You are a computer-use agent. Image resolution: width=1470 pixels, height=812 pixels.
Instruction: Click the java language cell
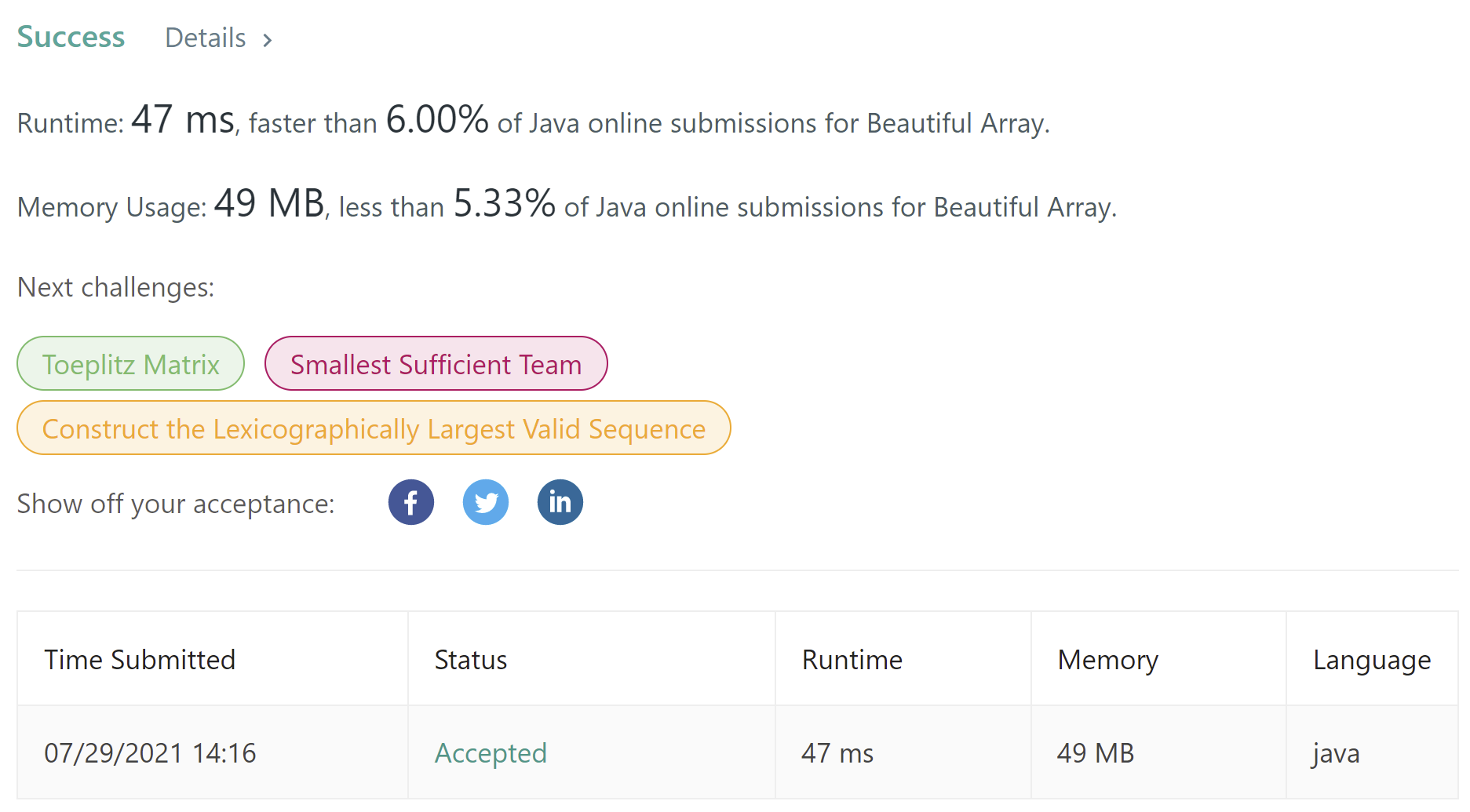pyautogui.click(x=1336, y=753)
